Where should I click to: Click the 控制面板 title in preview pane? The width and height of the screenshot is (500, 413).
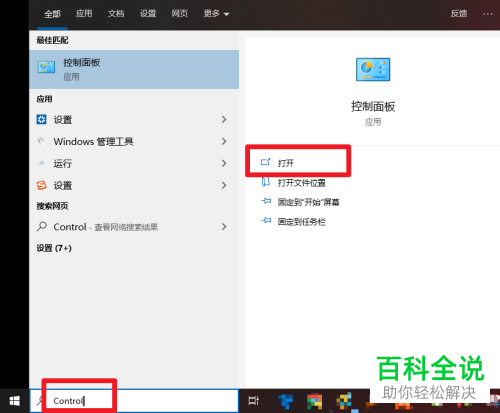373,107
